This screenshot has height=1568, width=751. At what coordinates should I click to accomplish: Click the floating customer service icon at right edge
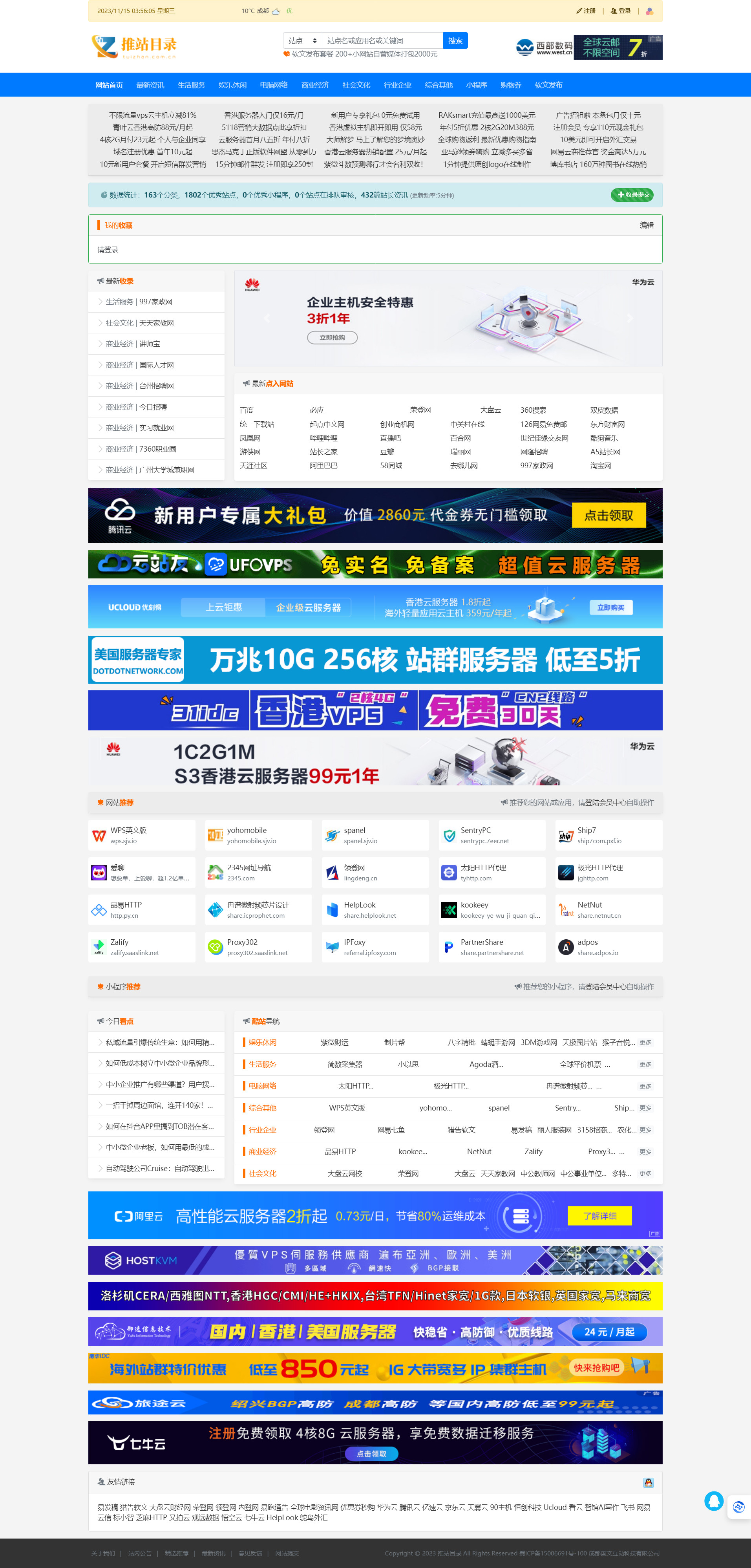coord(739,1507)
